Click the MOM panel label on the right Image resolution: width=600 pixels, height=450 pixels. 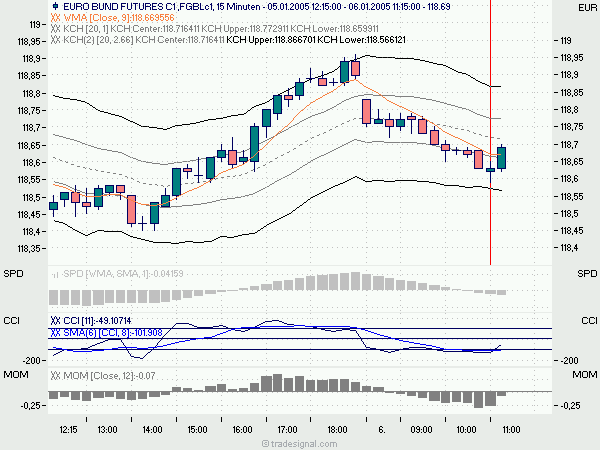[585, 375]
